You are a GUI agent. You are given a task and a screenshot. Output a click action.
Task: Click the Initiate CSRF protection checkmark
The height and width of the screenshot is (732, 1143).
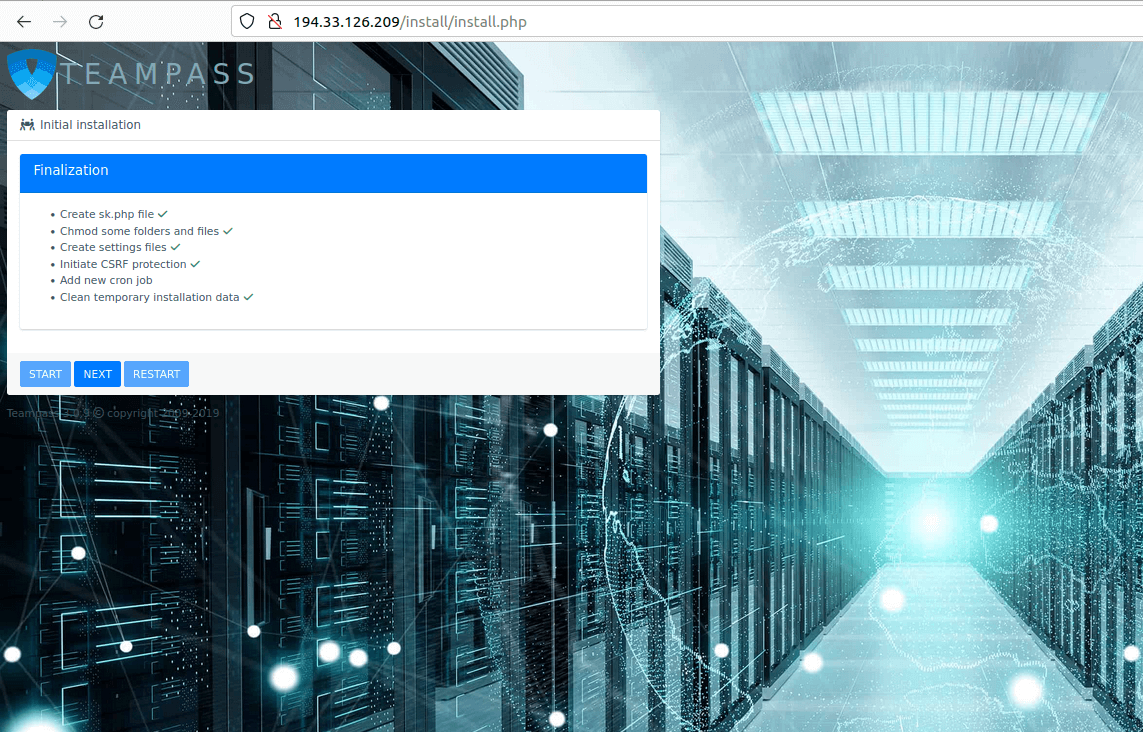pyautogui.click(x=195, y=264)
